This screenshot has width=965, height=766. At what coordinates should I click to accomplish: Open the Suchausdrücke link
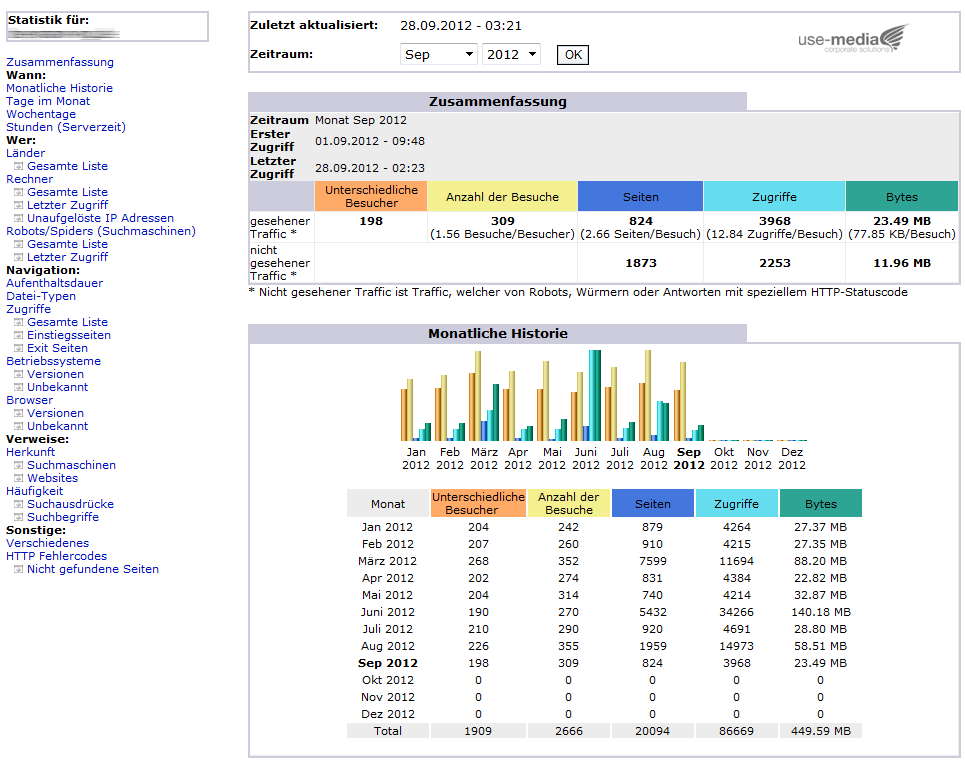(x=70, y=504)
